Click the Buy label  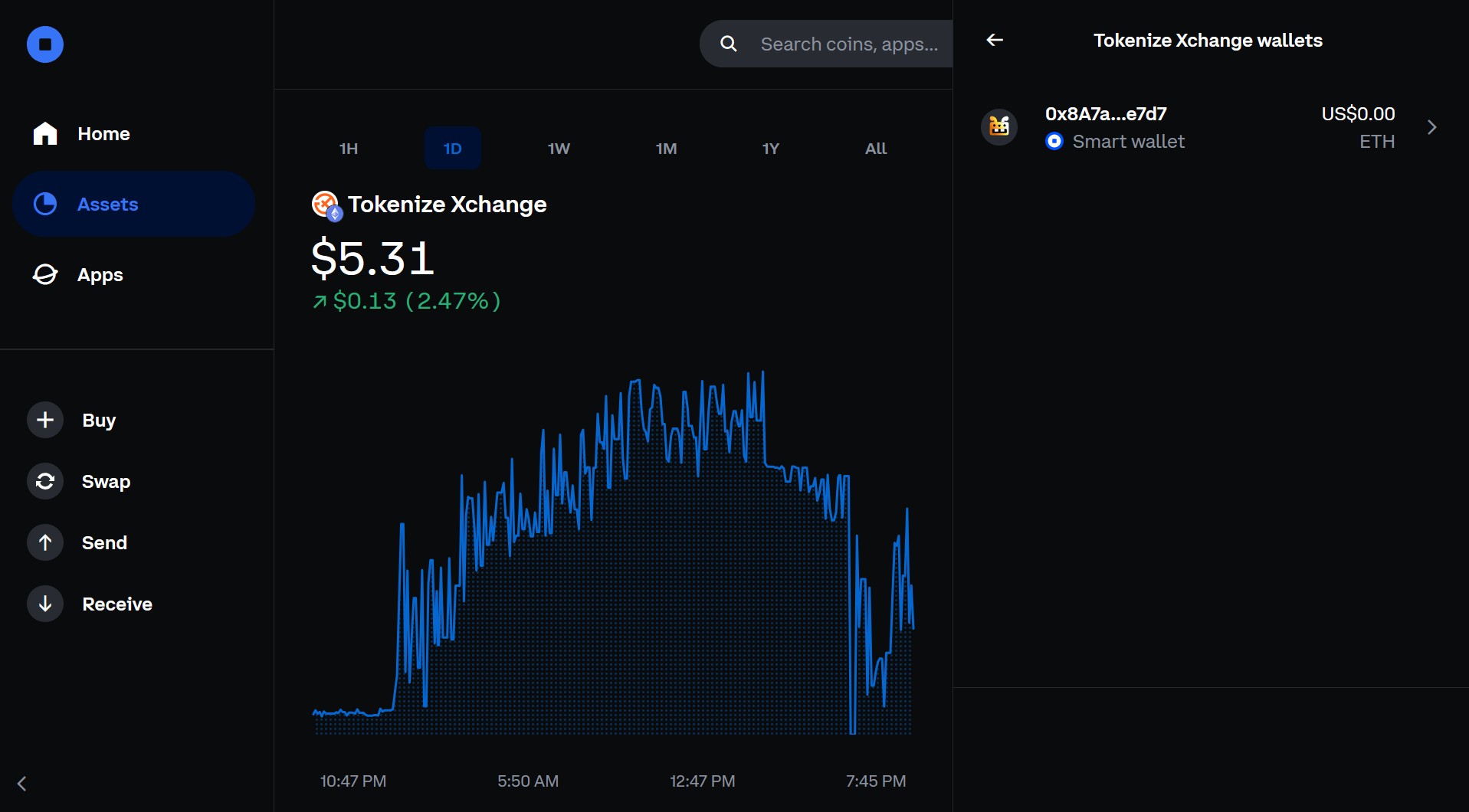coord(99,421)
